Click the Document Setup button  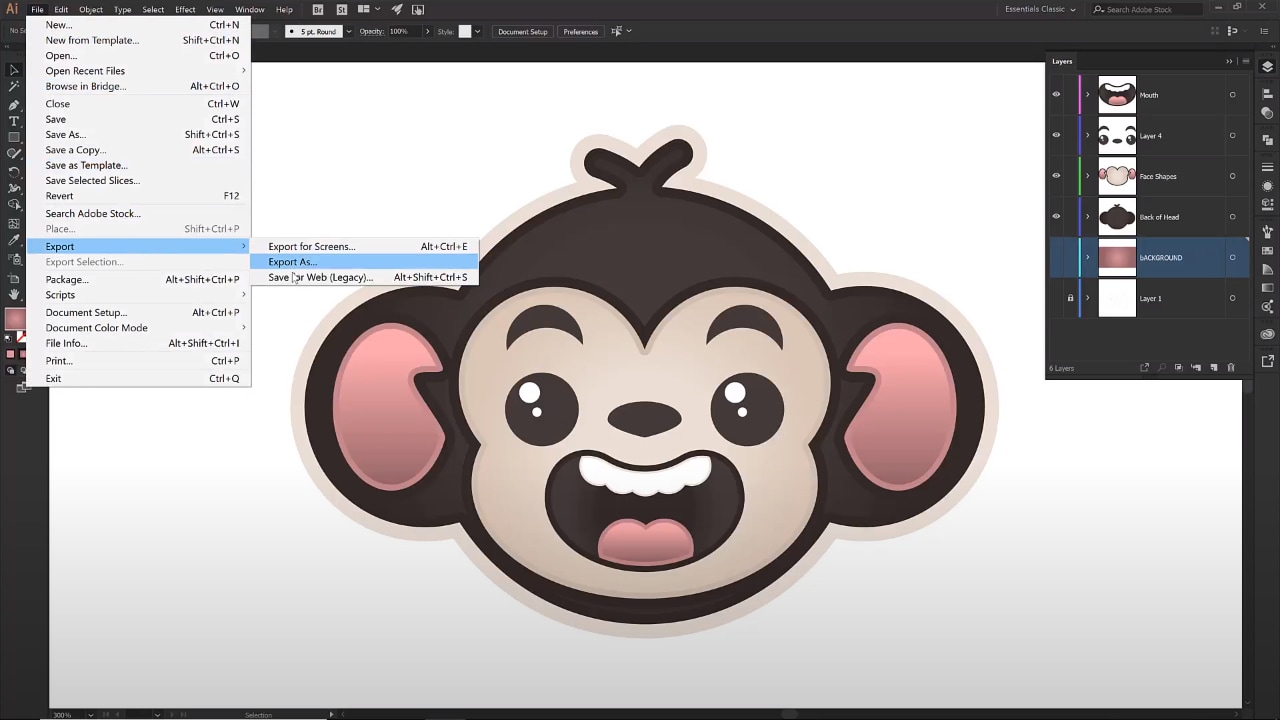[523, 31]
